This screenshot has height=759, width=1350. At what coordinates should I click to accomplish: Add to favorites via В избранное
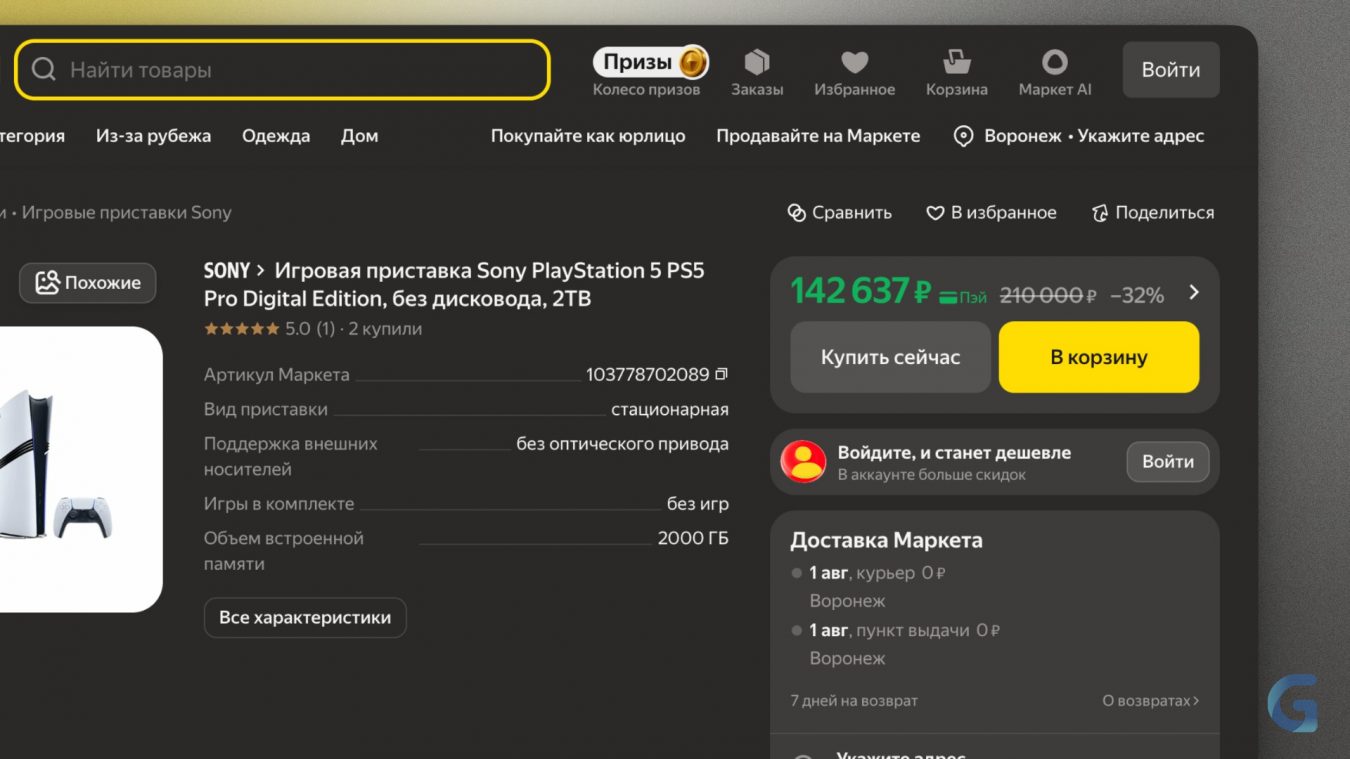pyautogui.click(x=991, y=213)
